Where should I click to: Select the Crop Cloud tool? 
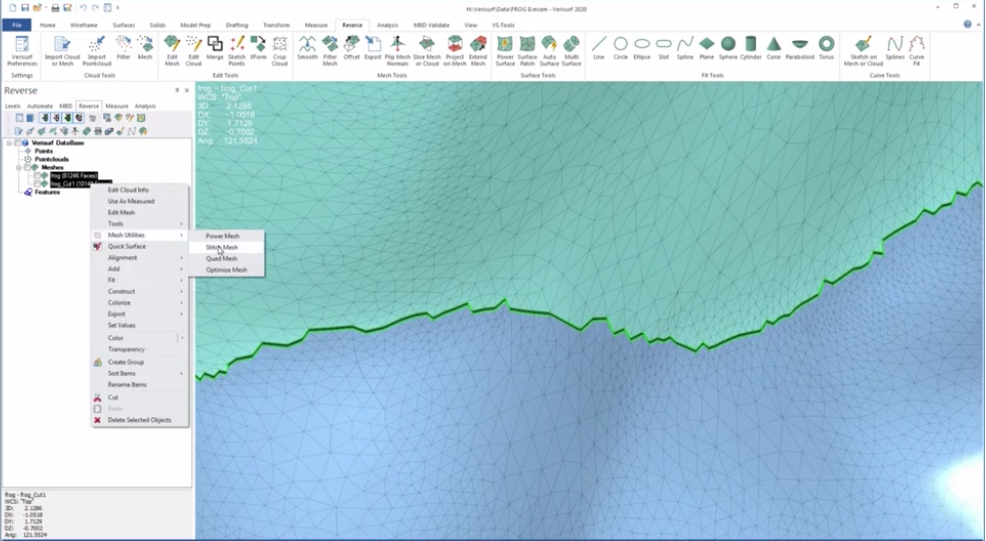click(280, 50)
